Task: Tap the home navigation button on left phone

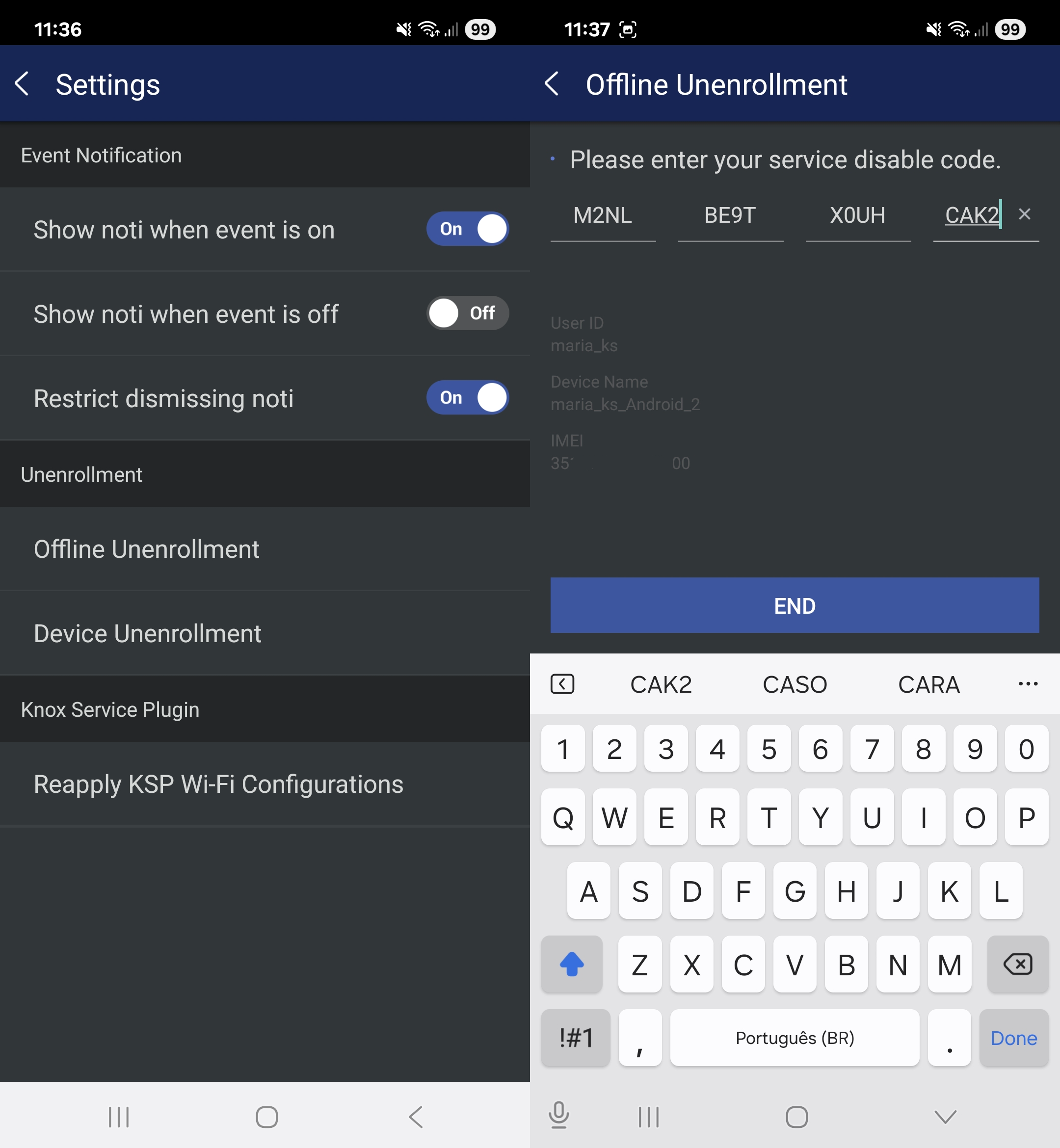Action: point(267,1117)
